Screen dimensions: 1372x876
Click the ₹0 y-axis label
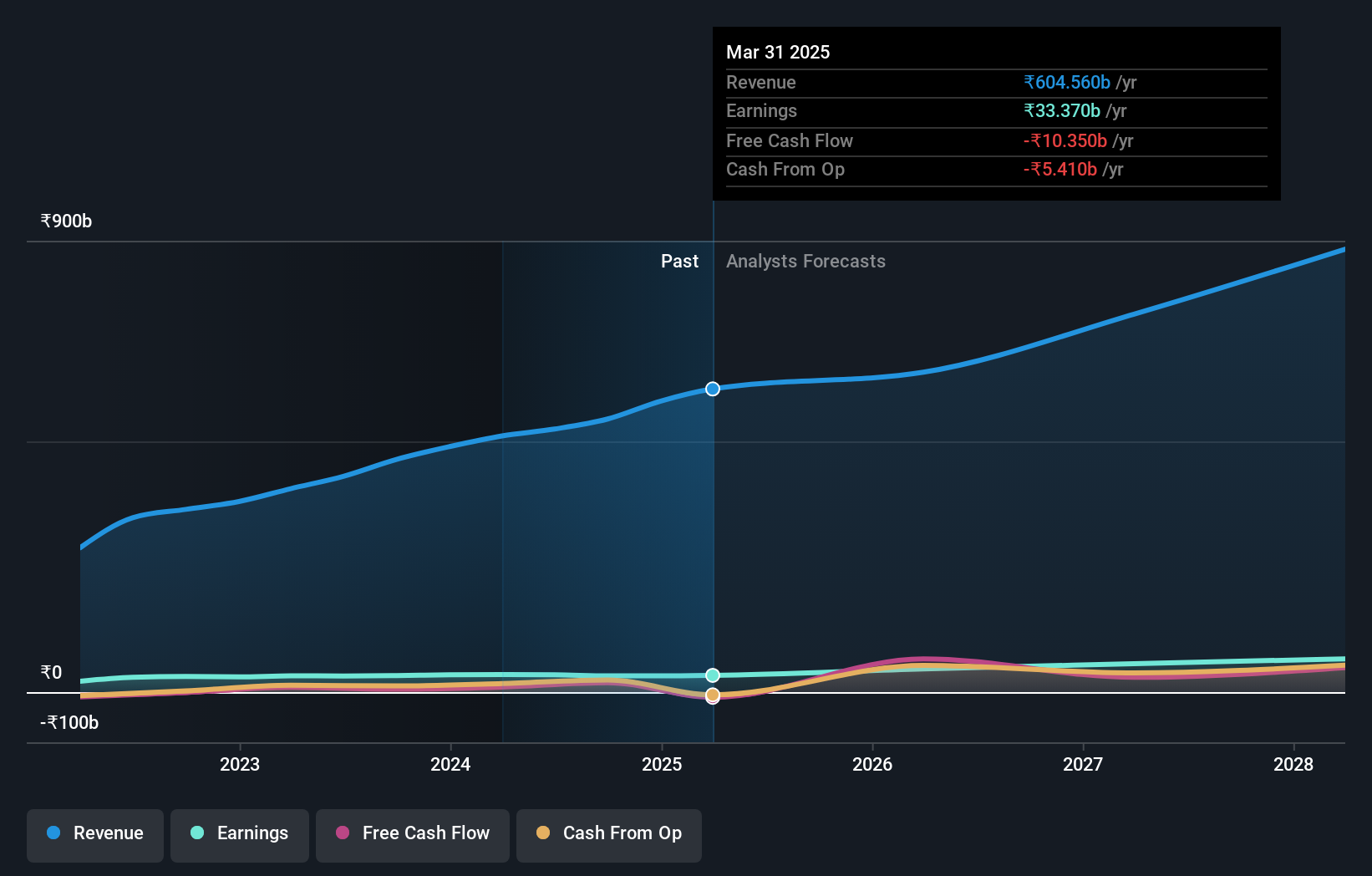[x=51, y=672]
